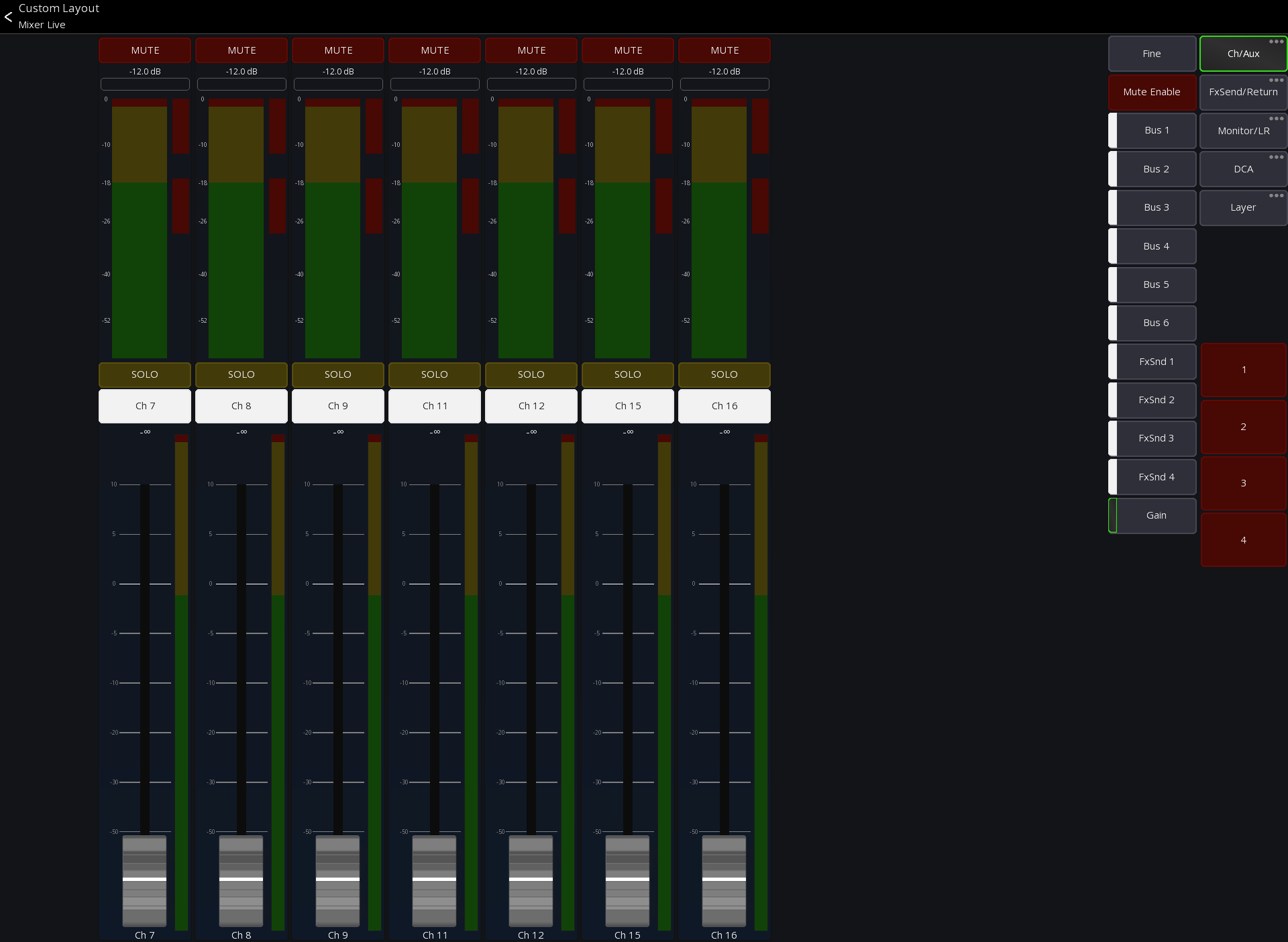Select Bus 5
The image size is (1288, 942).
[x=1152, y=284]
